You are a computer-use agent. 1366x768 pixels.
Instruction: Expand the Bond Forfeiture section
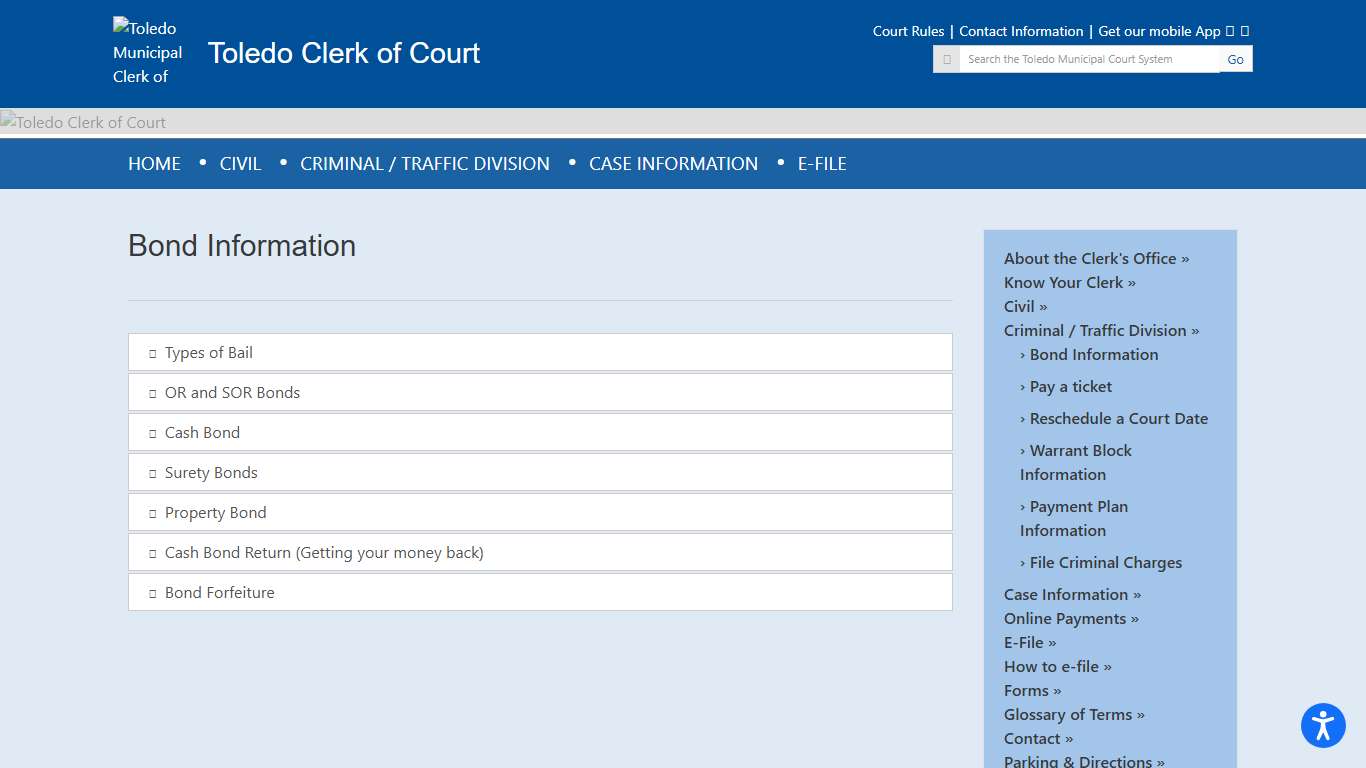(540, 593)
